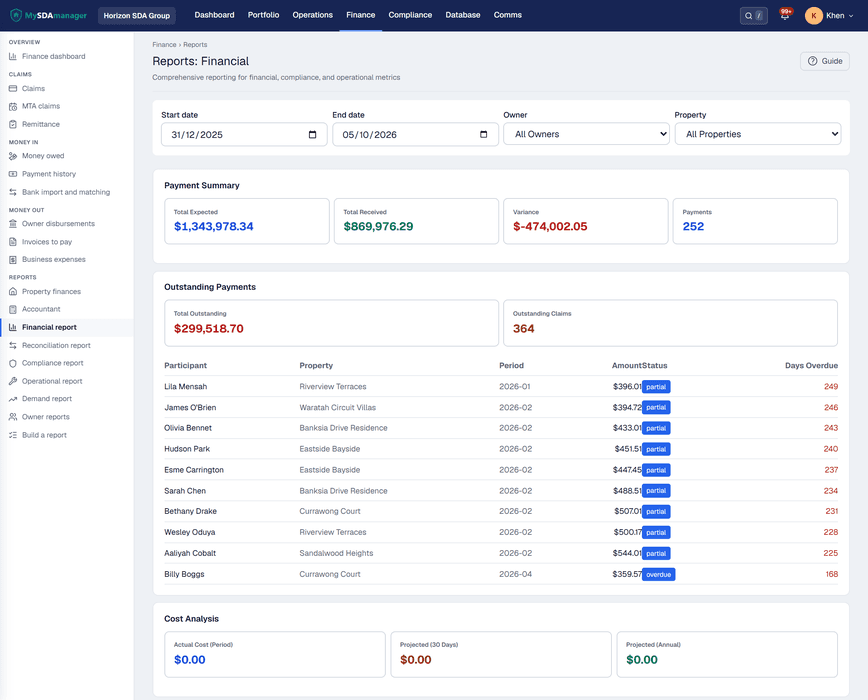The height and width of the screenshot is (700, 868).
Task: Open the End date calendar picker icon
Action: 483,134
